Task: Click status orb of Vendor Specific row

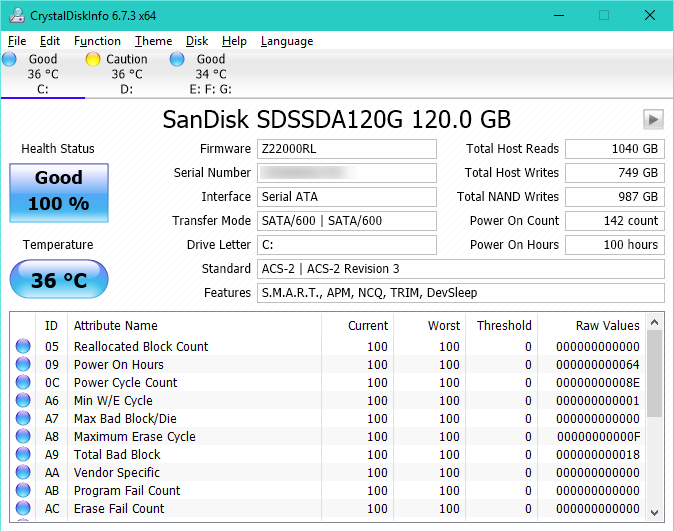Action: [23, 473]
